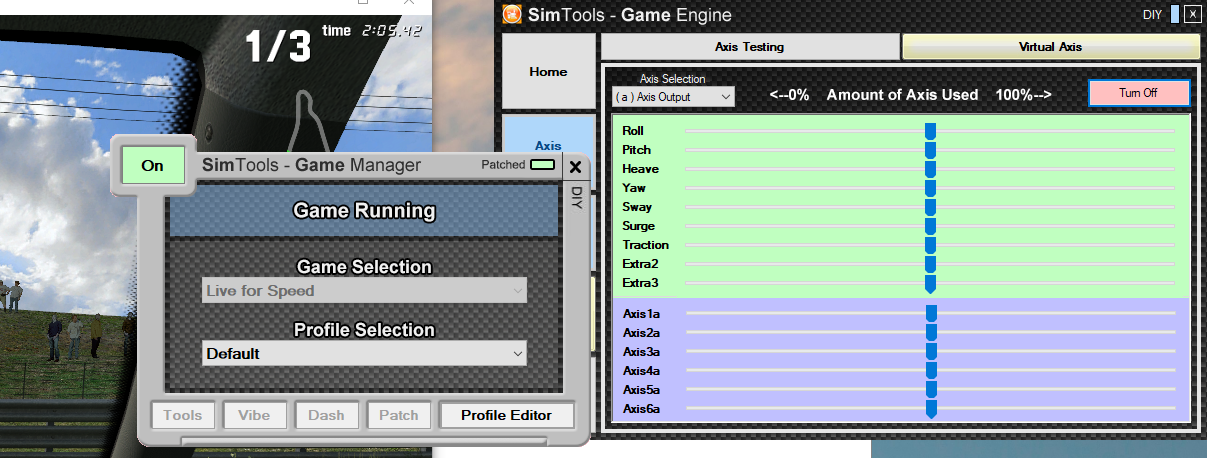Click the Extra2 slider handle
The height and width of the screenshot is (458, 1207).
pyautogui.click(x=931, y=264)
